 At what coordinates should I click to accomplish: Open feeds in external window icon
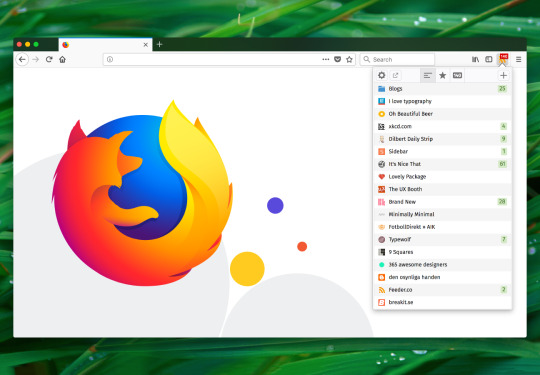pyautogui.click(x=395, y=75)
